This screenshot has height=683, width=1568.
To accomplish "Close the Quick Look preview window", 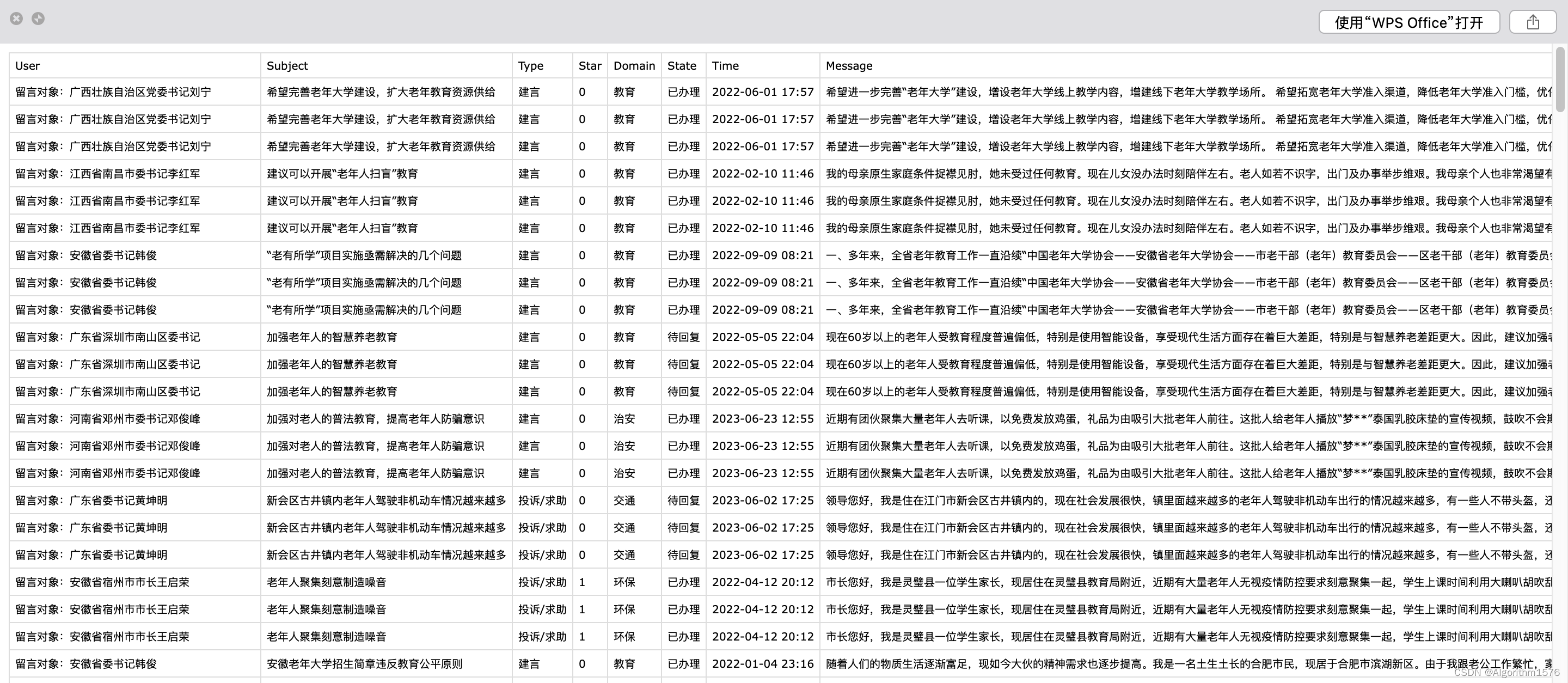I will coord(16,19).
